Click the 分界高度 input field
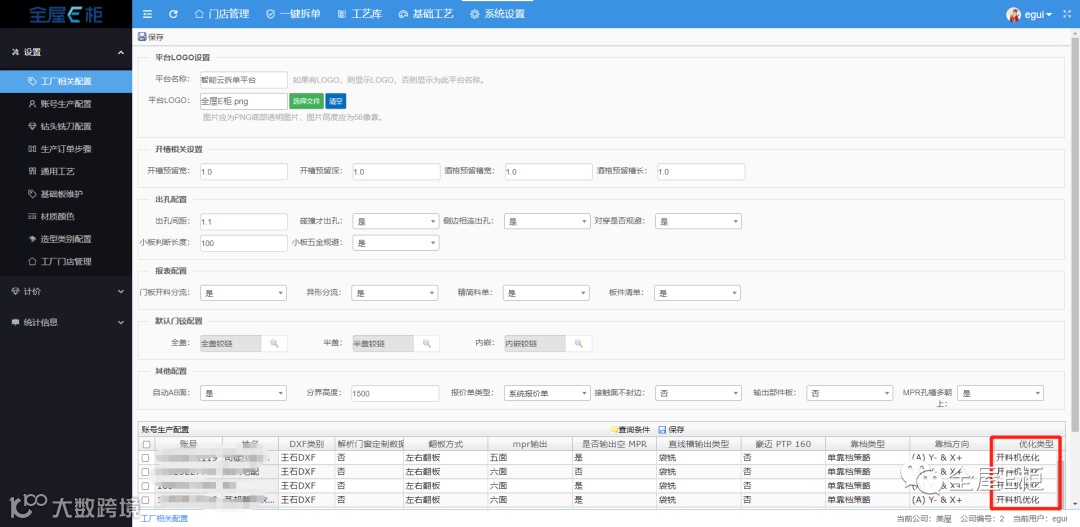 tap(395, 393)
